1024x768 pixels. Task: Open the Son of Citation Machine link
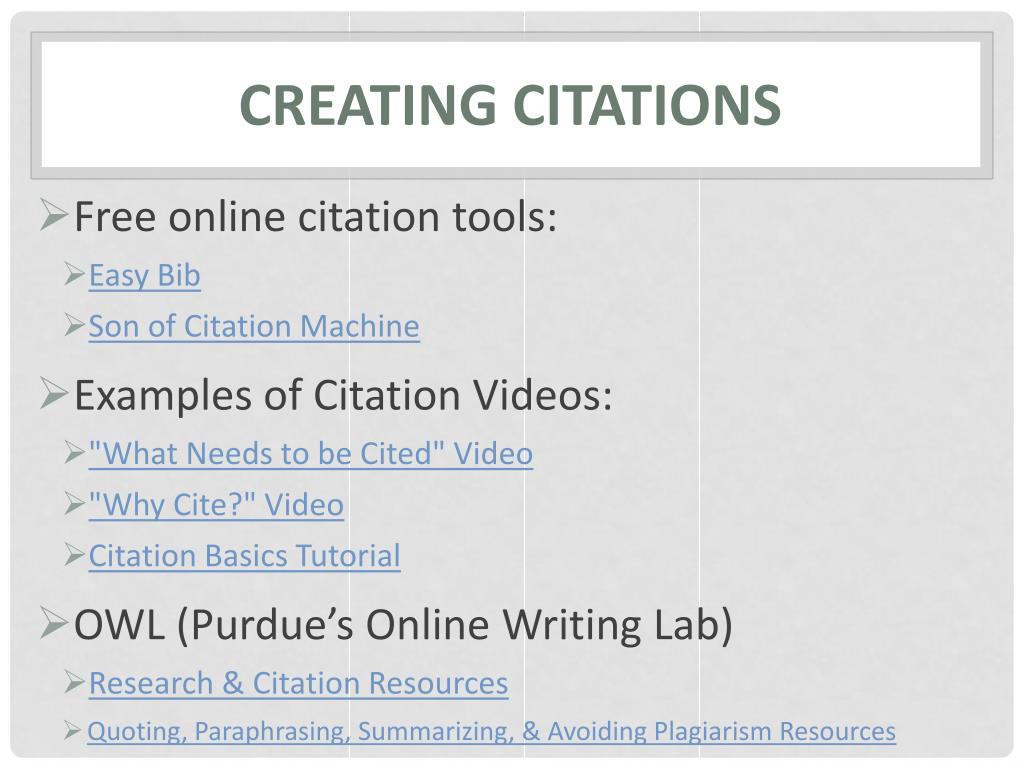254,326
